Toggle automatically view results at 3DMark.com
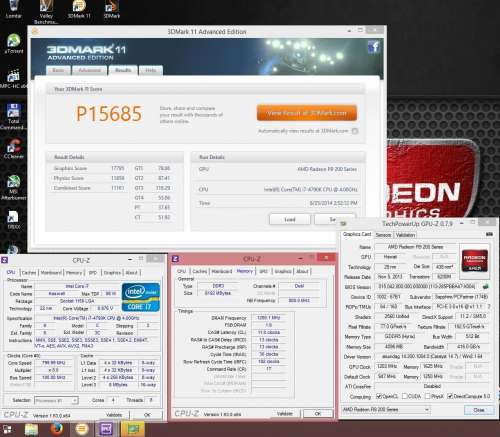This screenshot has width=500, height=437. [x=355, y=131]
